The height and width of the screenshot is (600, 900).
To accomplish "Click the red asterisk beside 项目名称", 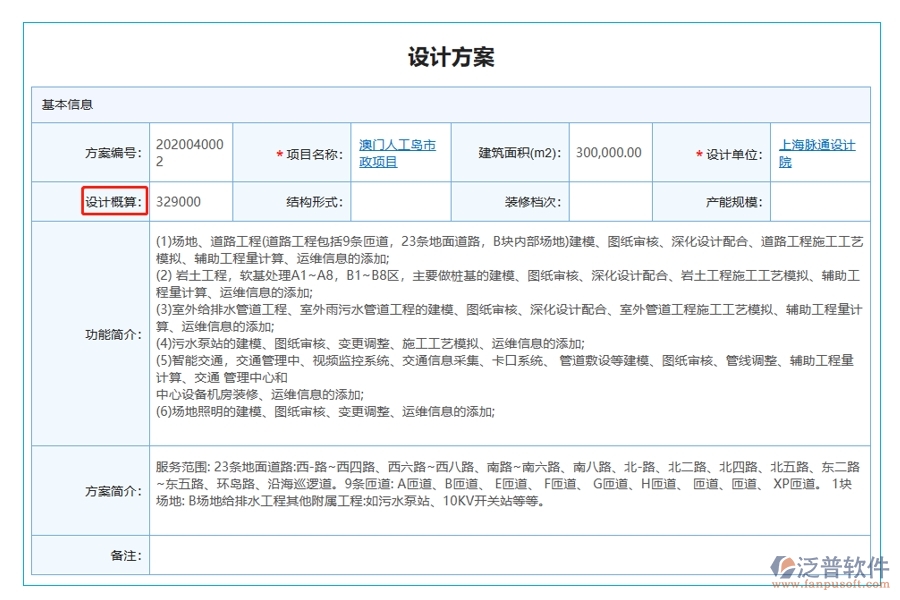I will click(x=277, y=152).
